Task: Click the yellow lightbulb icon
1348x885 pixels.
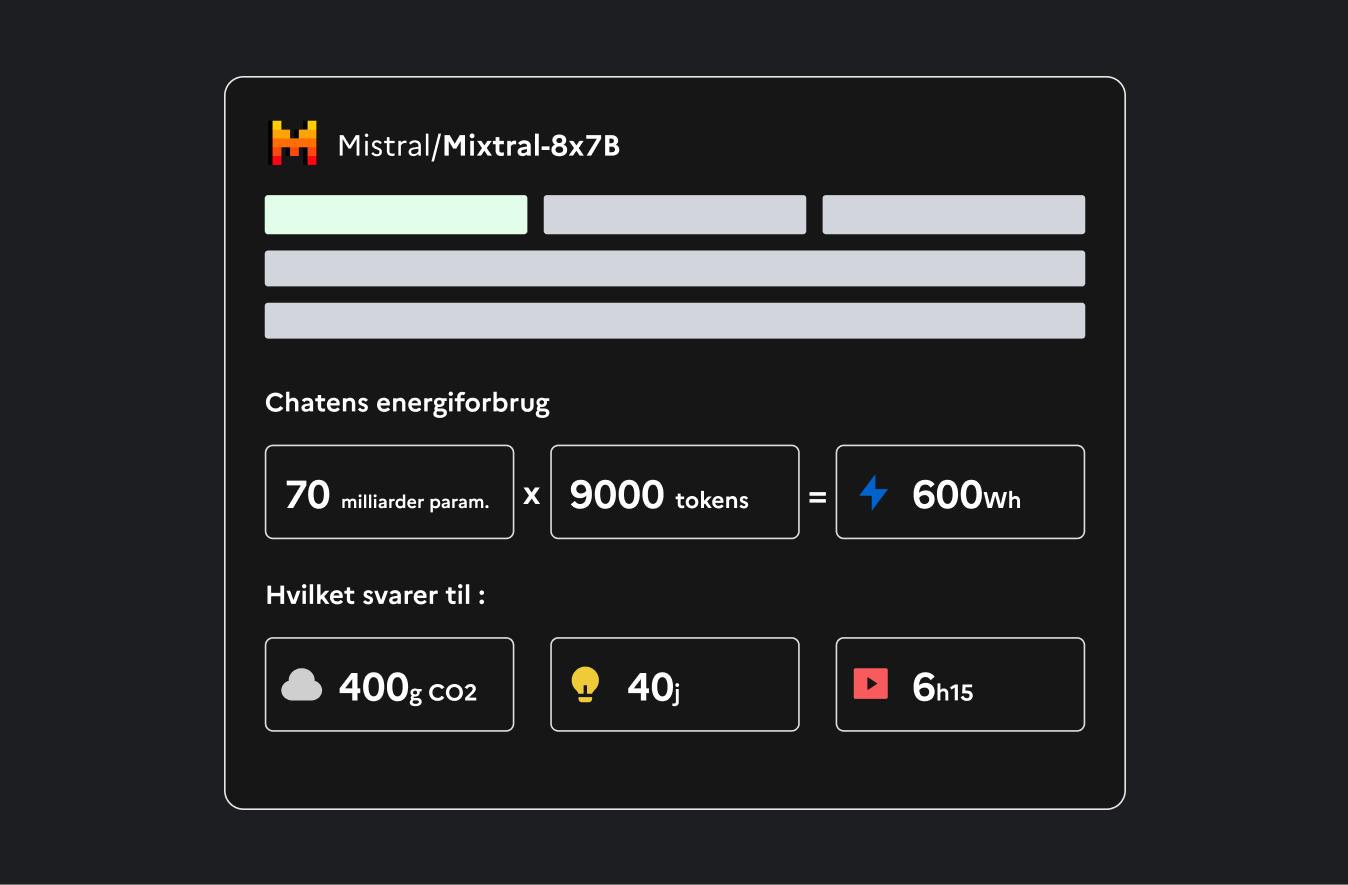Action: click(585, 685)
